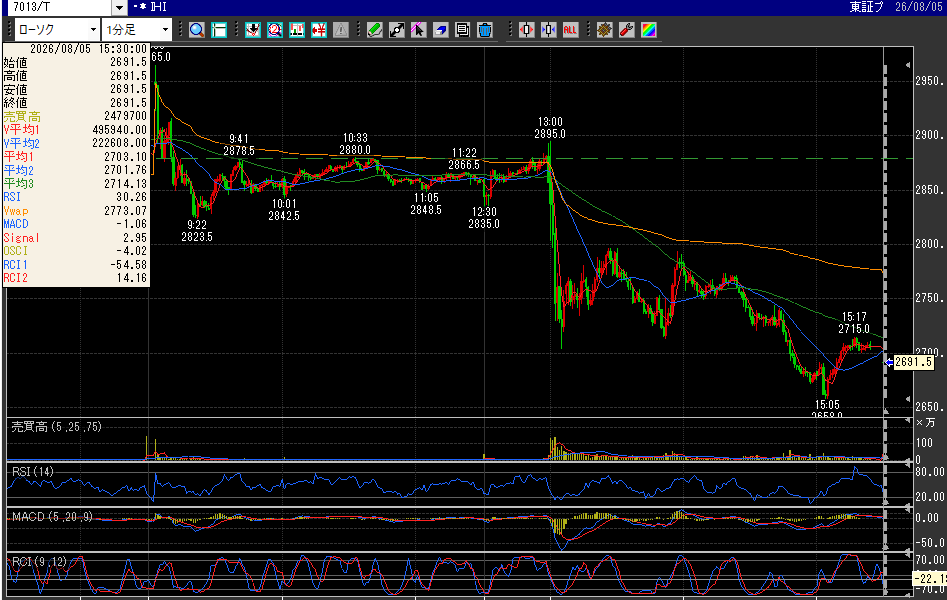This screenshot has width=947, height=600.
Task: Click the Vwap 2773.07 row
Action: 75,211
